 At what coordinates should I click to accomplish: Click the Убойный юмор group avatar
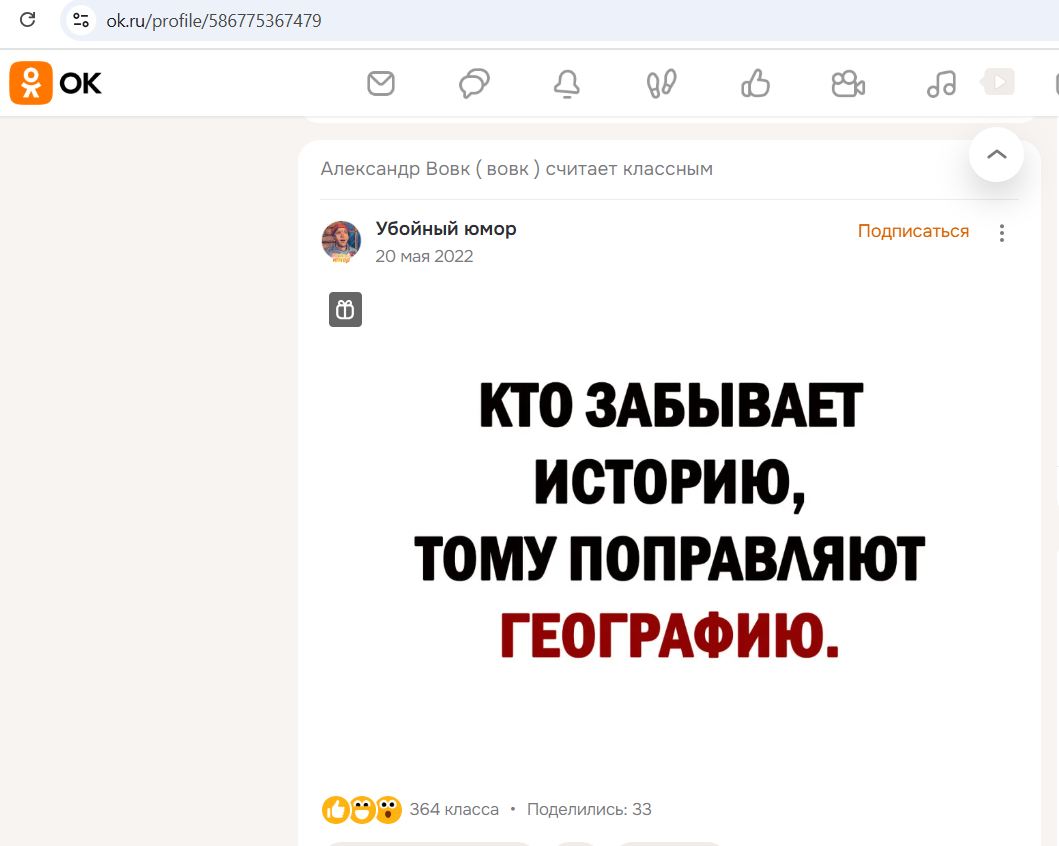click(341, 241)
